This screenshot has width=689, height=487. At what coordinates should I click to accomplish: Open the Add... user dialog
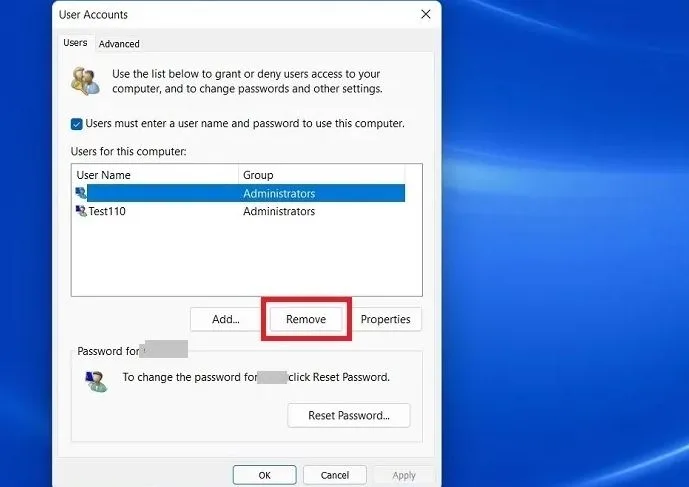(225, 319)
